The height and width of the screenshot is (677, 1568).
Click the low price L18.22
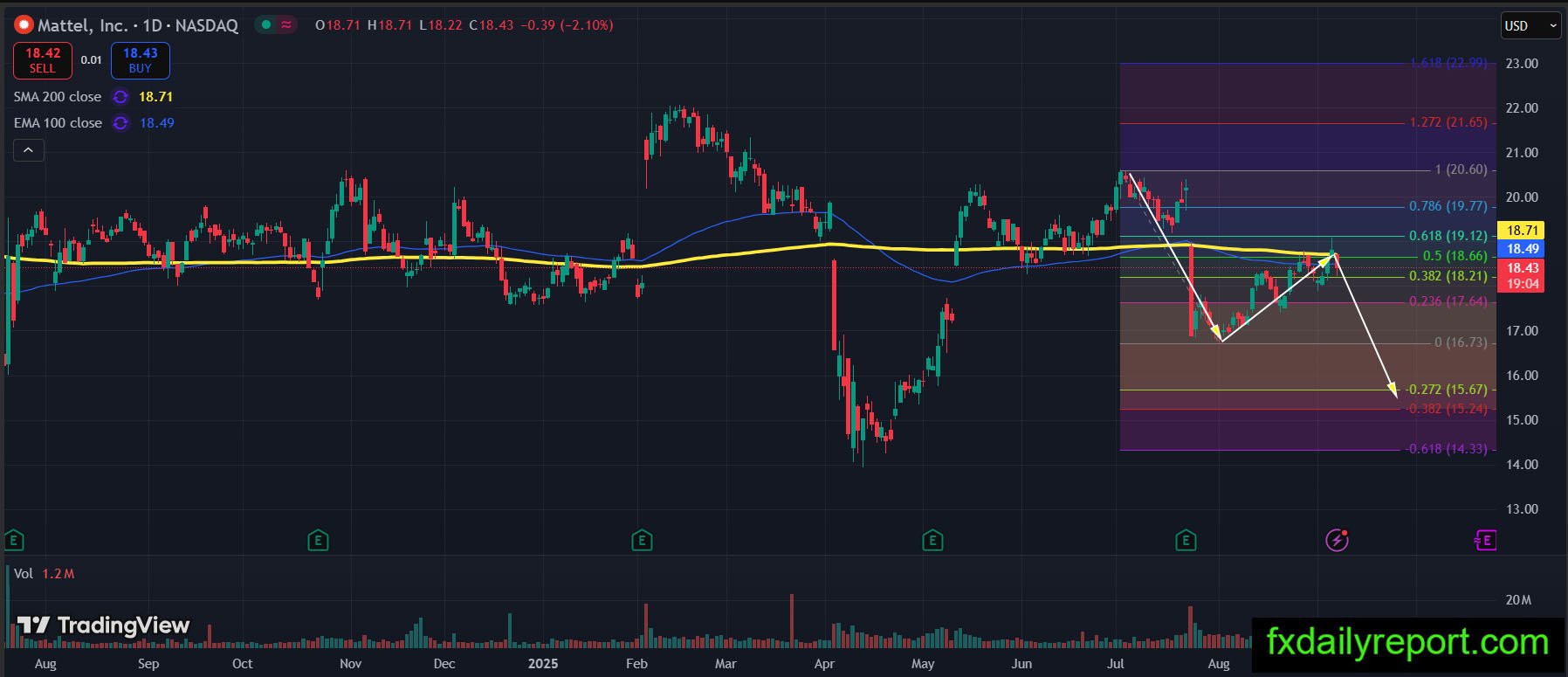(440, 25)
